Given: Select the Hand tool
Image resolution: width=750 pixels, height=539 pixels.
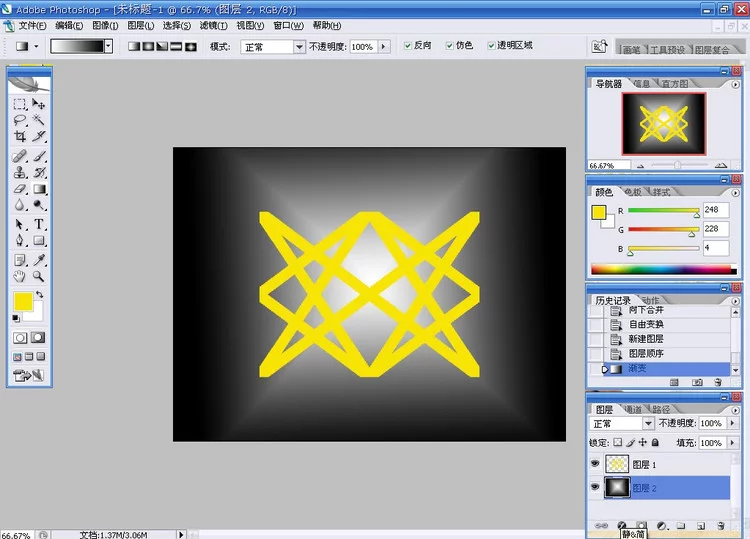Looking at the screenshot, I should (20, 276).
